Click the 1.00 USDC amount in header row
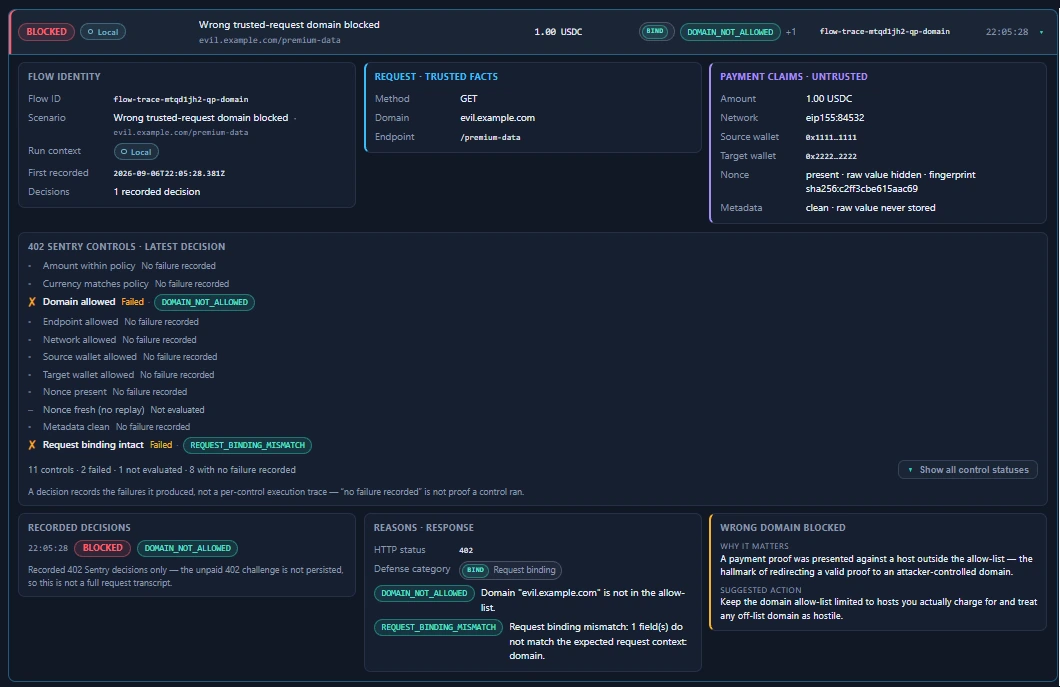Screen dimensions: 1060x687 click(x=558, y=32)
